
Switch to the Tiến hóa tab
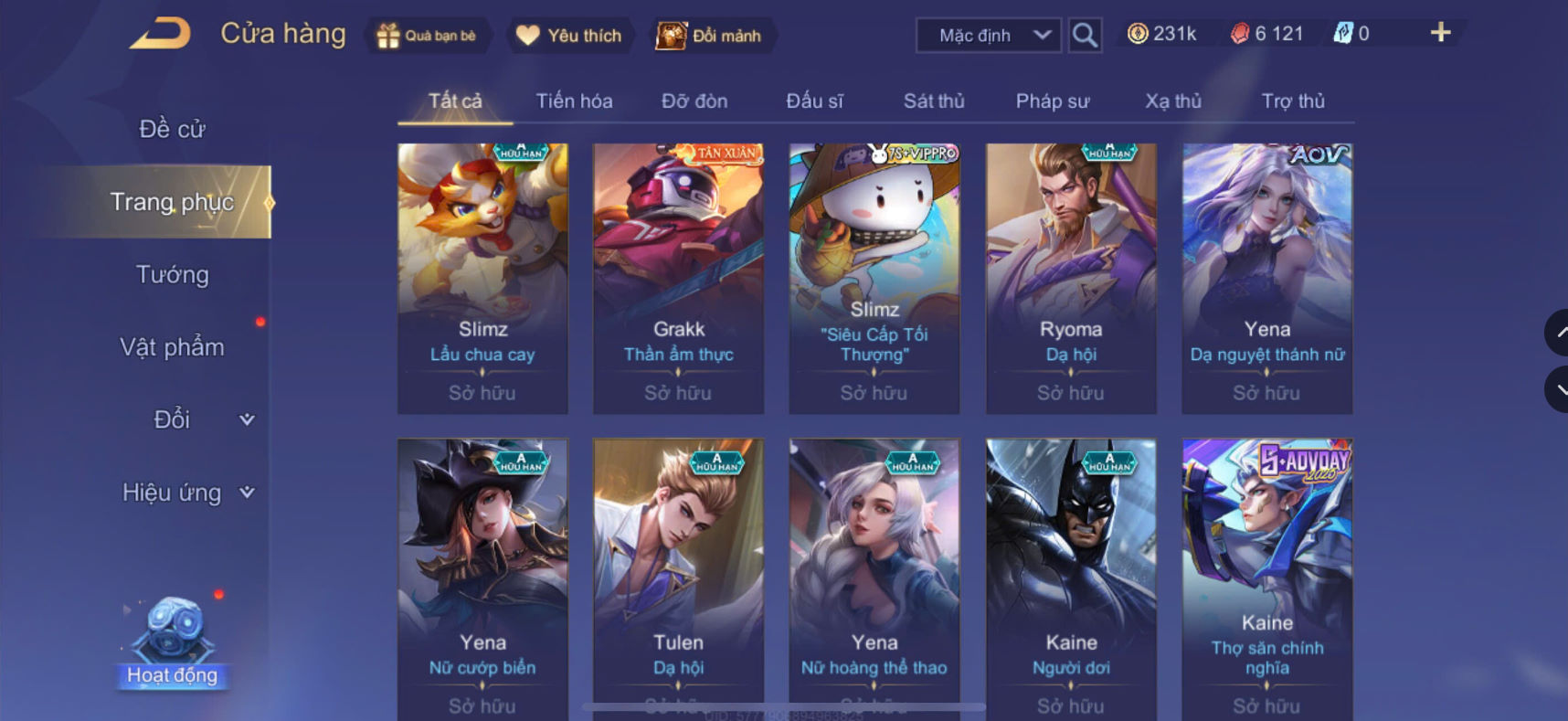point(574,101)
